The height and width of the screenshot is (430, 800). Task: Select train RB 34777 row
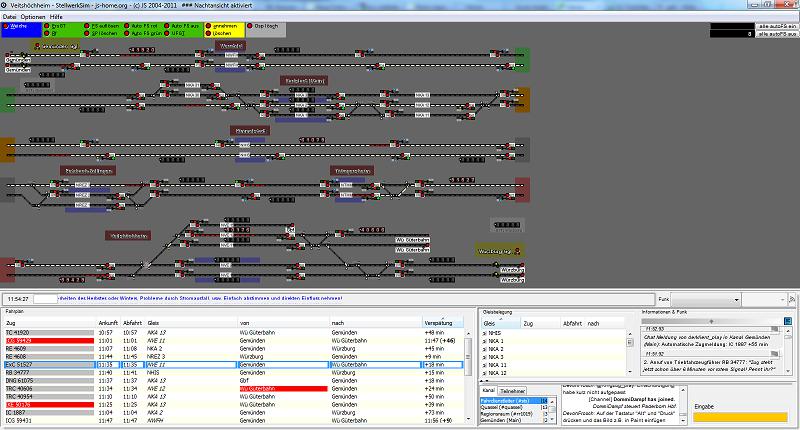pos(234,372)
